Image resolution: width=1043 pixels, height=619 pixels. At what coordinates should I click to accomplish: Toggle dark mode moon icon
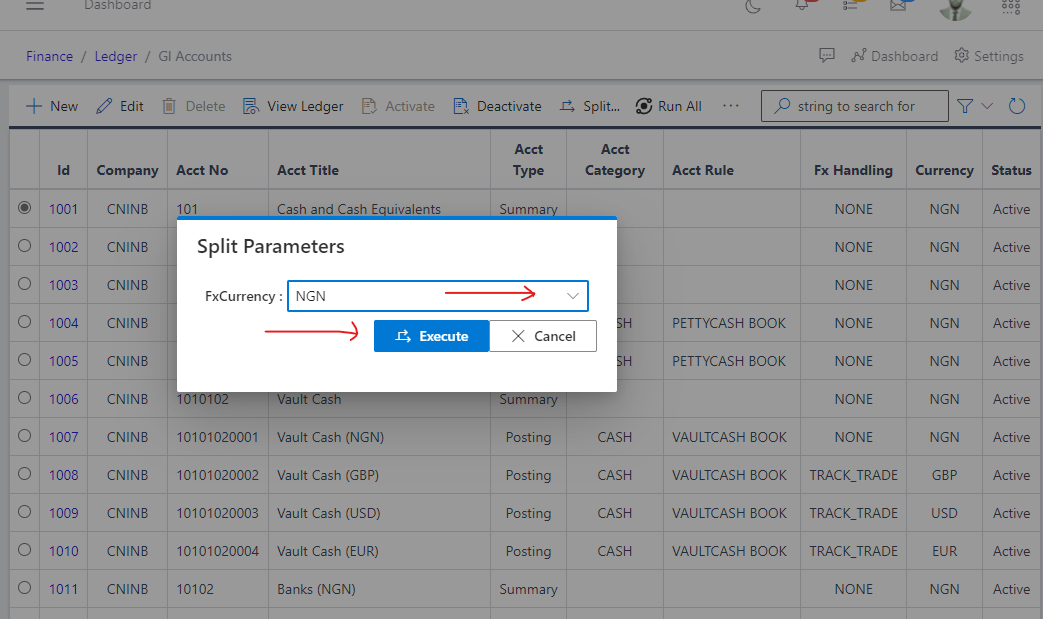pos(753,6)
